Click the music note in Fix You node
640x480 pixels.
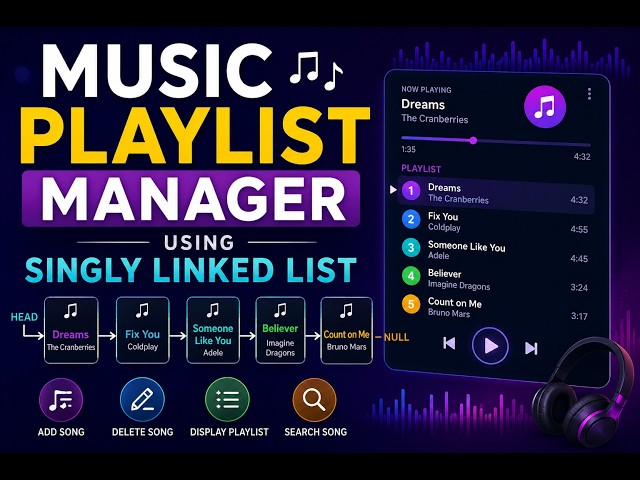click(x=142, y=311)
